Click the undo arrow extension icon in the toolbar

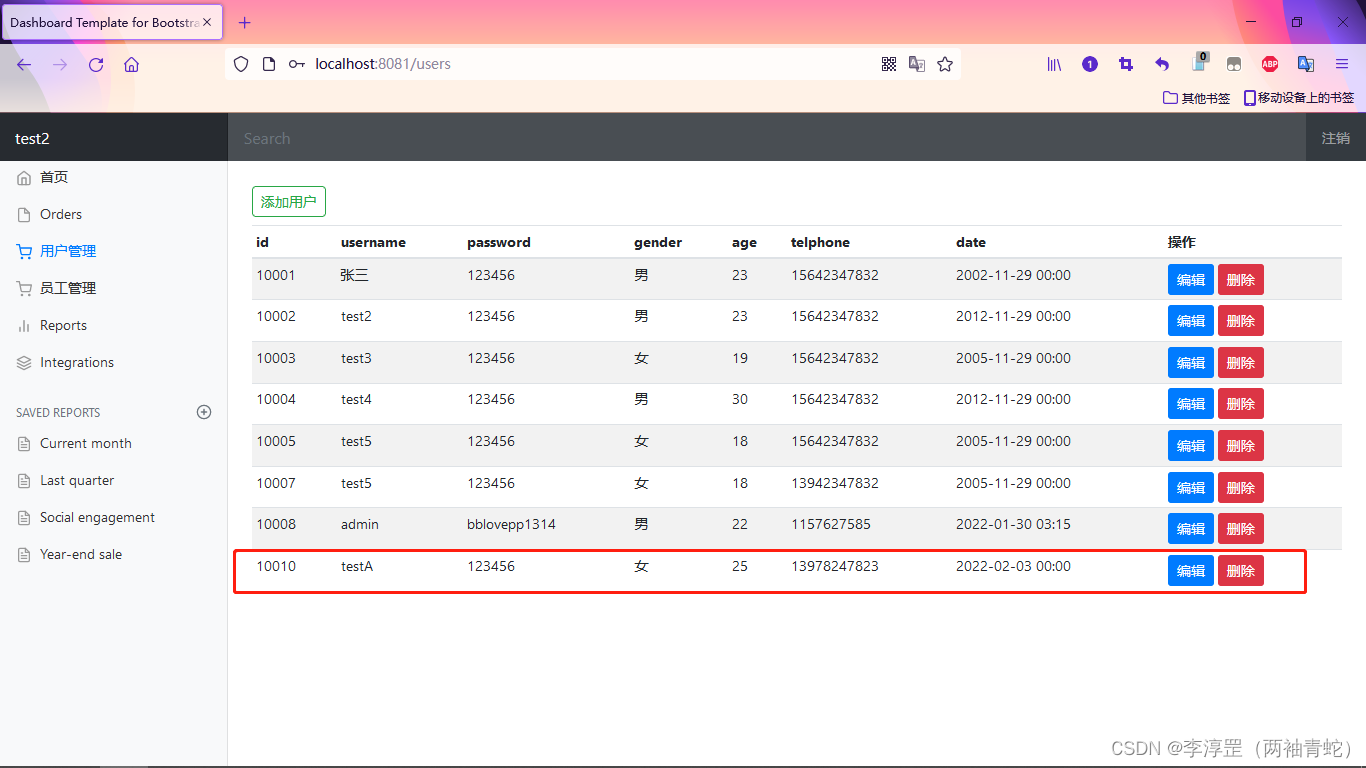(x=1162, y=64)
